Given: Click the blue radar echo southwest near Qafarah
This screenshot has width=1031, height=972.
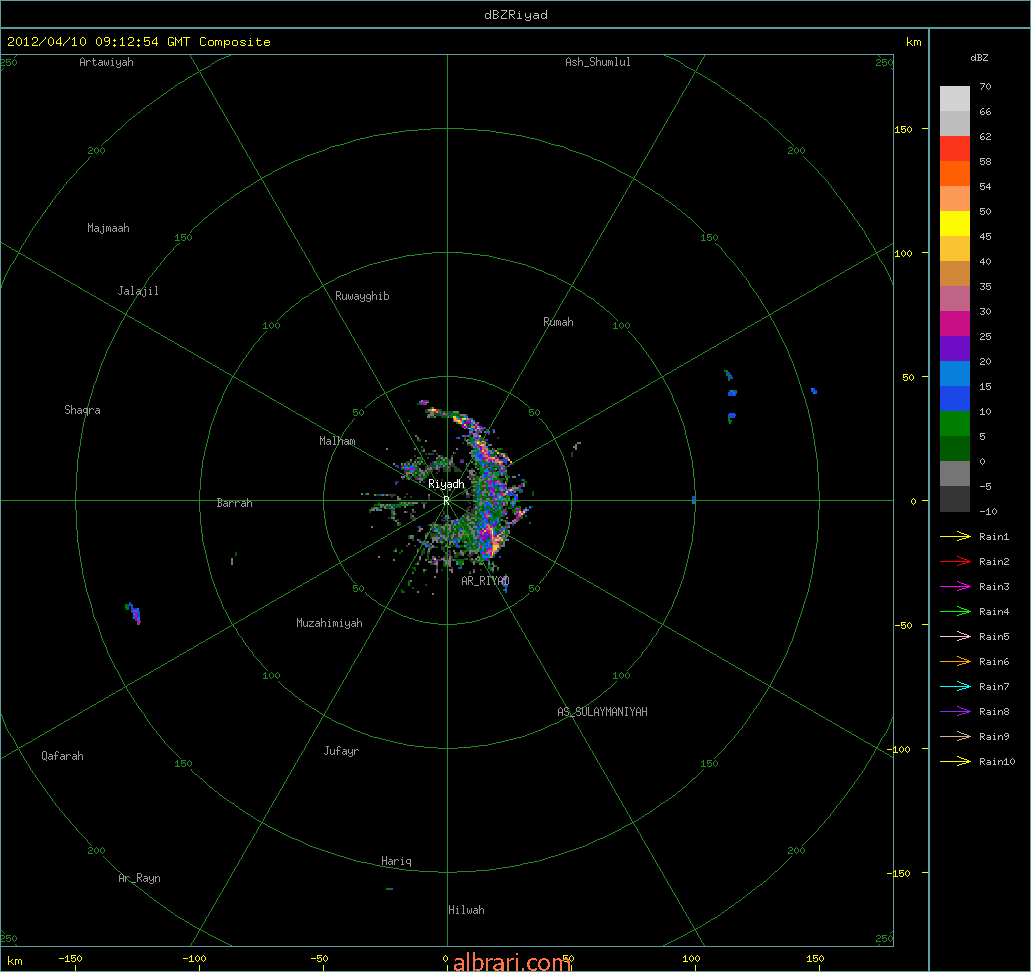Looking at the screenshot, I should [x=133, y=613].
